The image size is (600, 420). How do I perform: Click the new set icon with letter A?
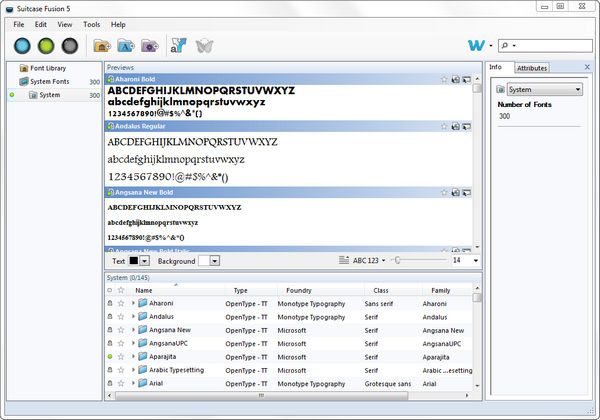click(126, 46)
